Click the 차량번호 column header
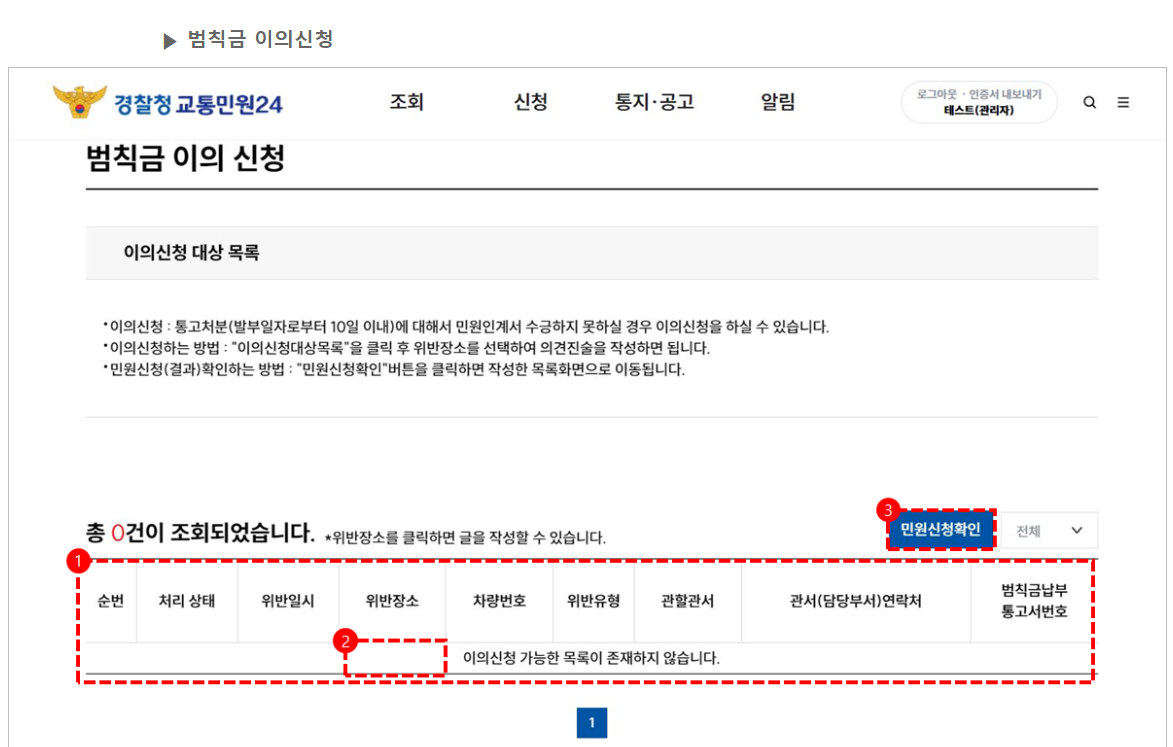The width and height of the screenshot is (1173, 747). pyautogui.click(x=498, y=602)
